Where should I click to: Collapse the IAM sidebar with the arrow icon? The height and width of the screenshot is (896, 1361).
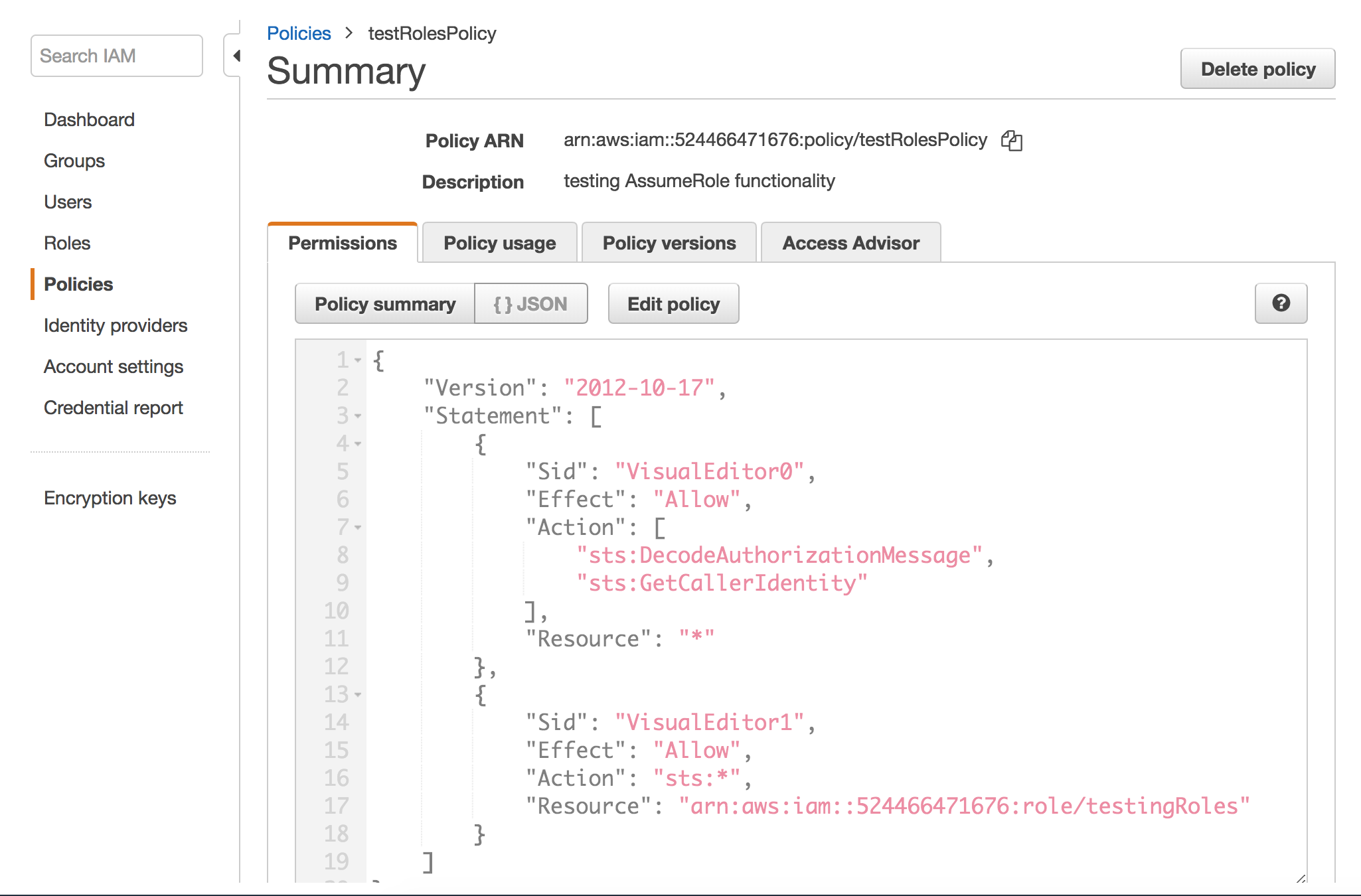pyautogui.click(x=237, y=56)
